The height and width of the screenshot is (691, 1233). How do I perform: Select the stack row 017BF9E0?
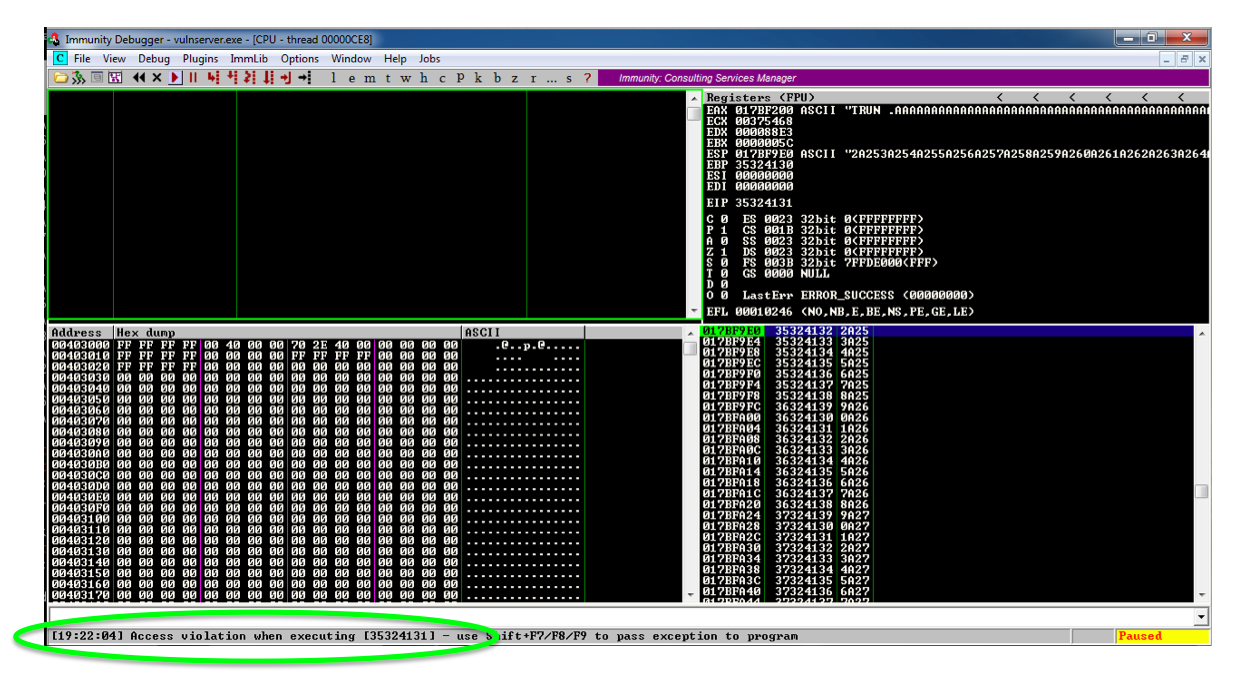click(948, 331)
